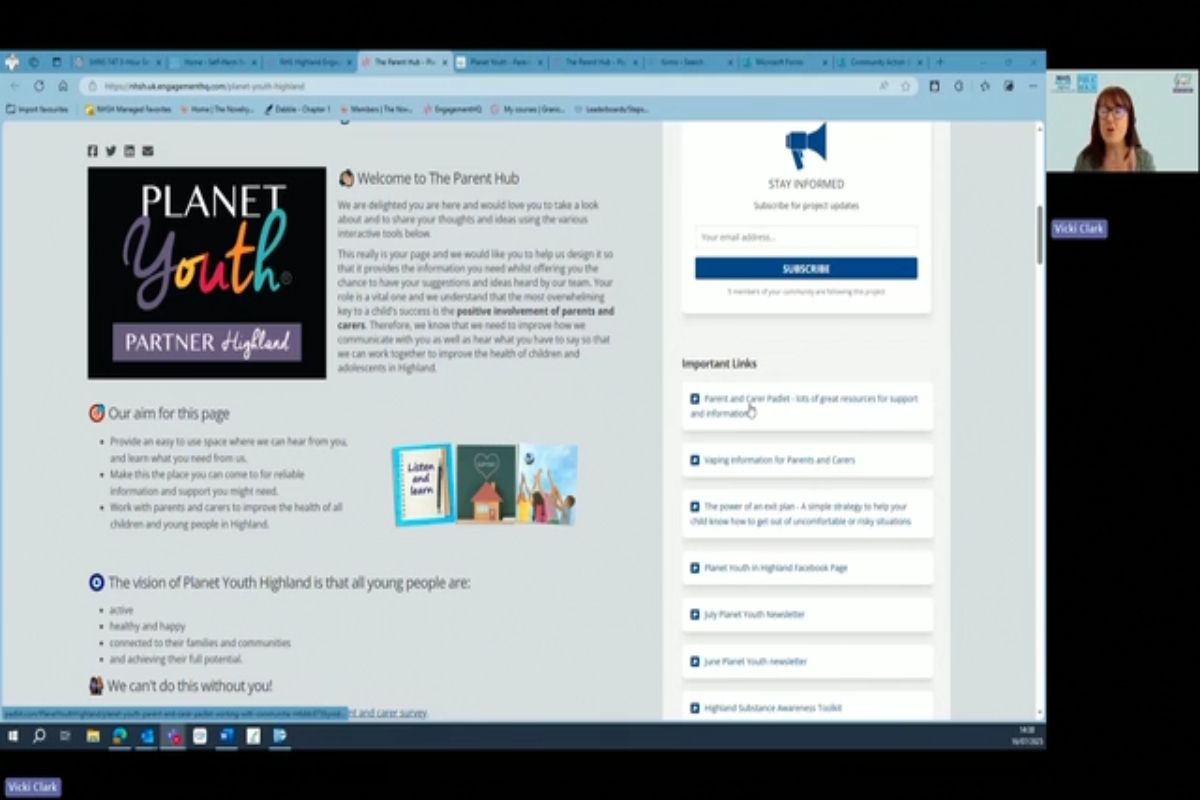Click the Stay Informed megaphone icon
The height and width of the screenshot is (800, 1200).
(x=806, y=146)
